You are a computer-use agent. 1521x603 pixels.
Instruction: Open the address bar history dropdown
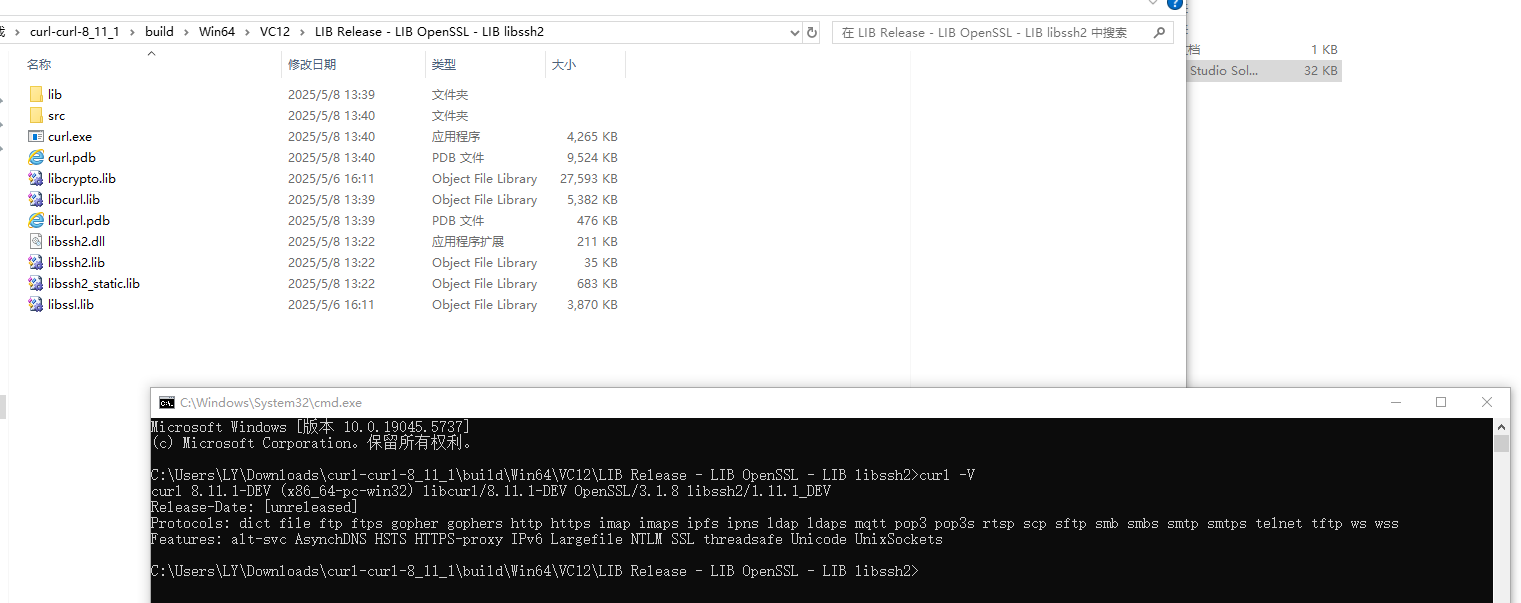pos(794,32)
